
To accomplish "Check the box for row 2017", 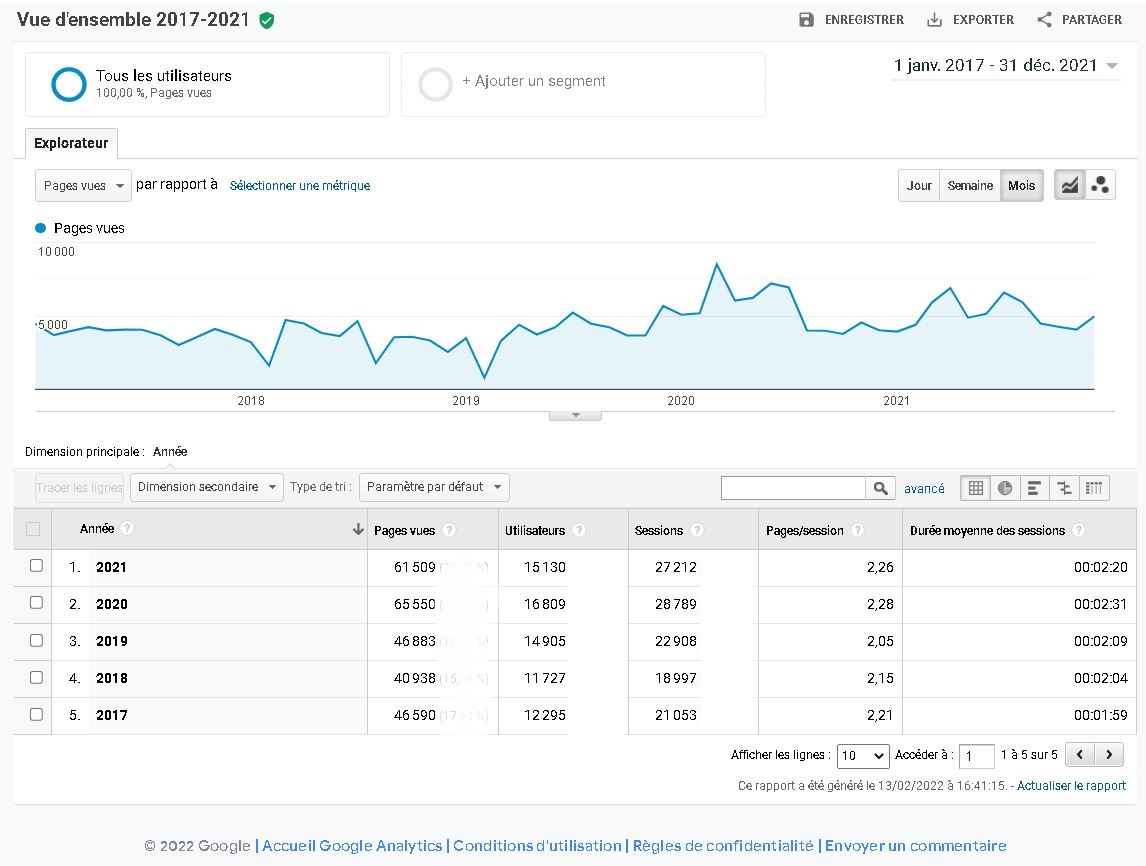I will tap(37, 714).
